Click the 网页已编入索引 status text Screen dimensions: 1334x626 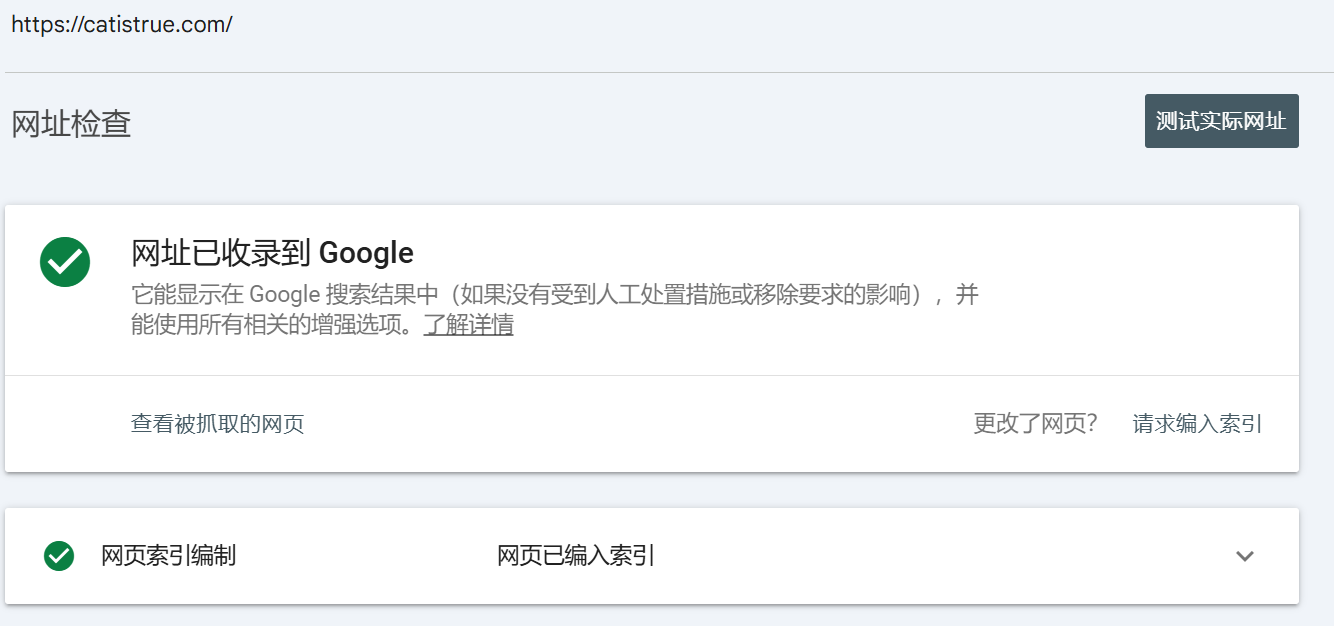tap(576, 556)
